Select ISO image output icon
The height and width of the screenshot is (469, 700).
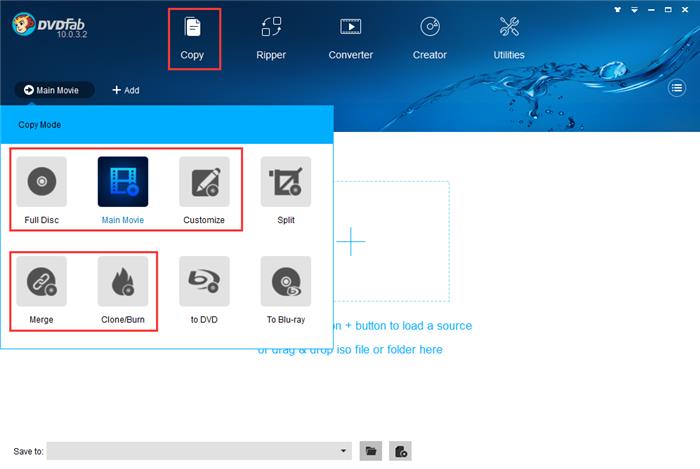tap(400, 451)
